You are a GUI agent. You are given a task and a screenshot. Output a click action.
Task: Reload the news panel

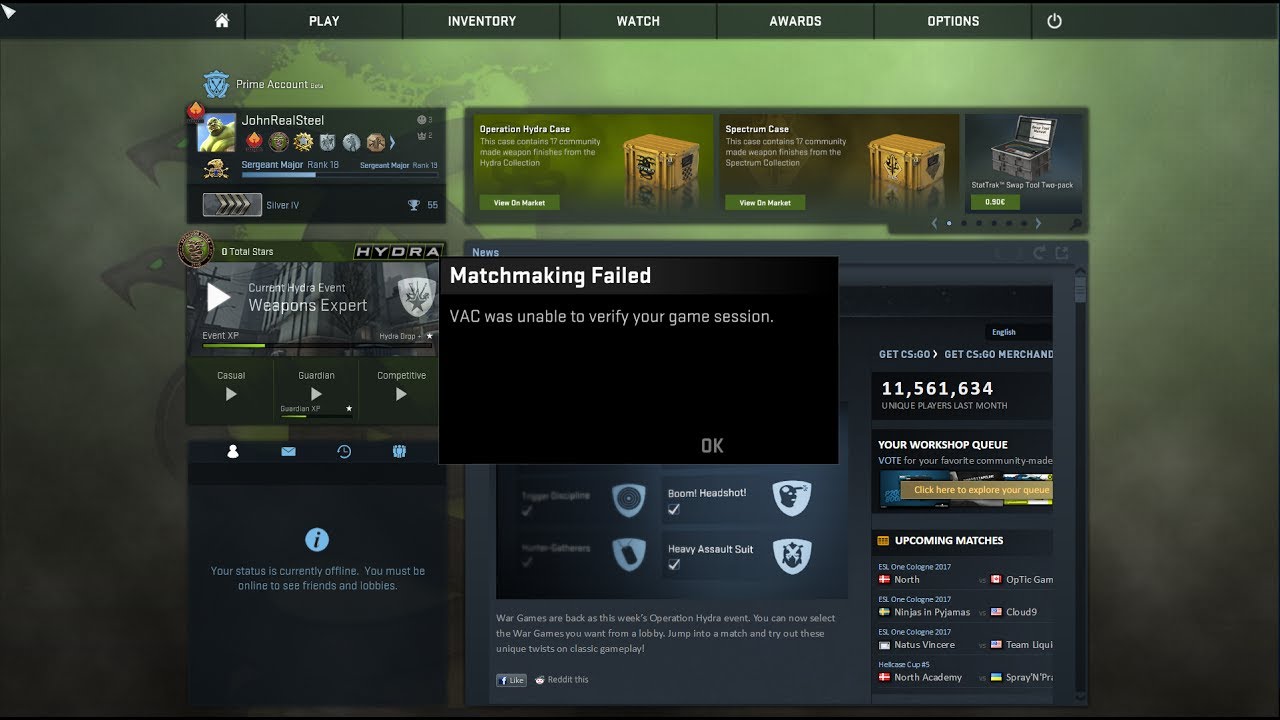pyautogui.click(x=1039, y=253)
